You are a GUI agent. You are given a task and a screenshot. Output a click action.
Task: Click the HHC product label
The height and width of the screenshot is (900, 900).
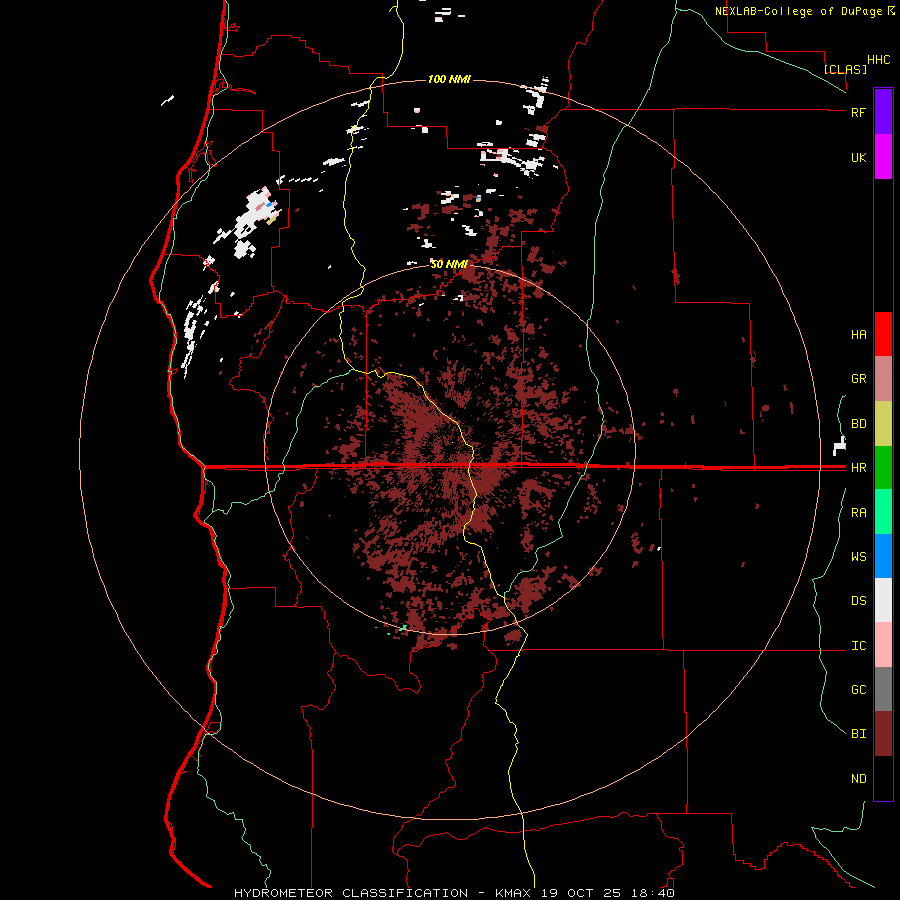coord(878,60)
